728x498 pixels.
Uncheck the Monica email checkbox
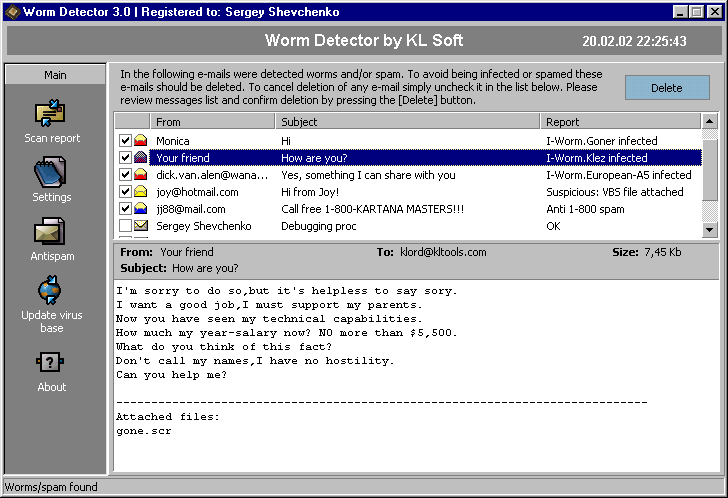pos(125,140)
